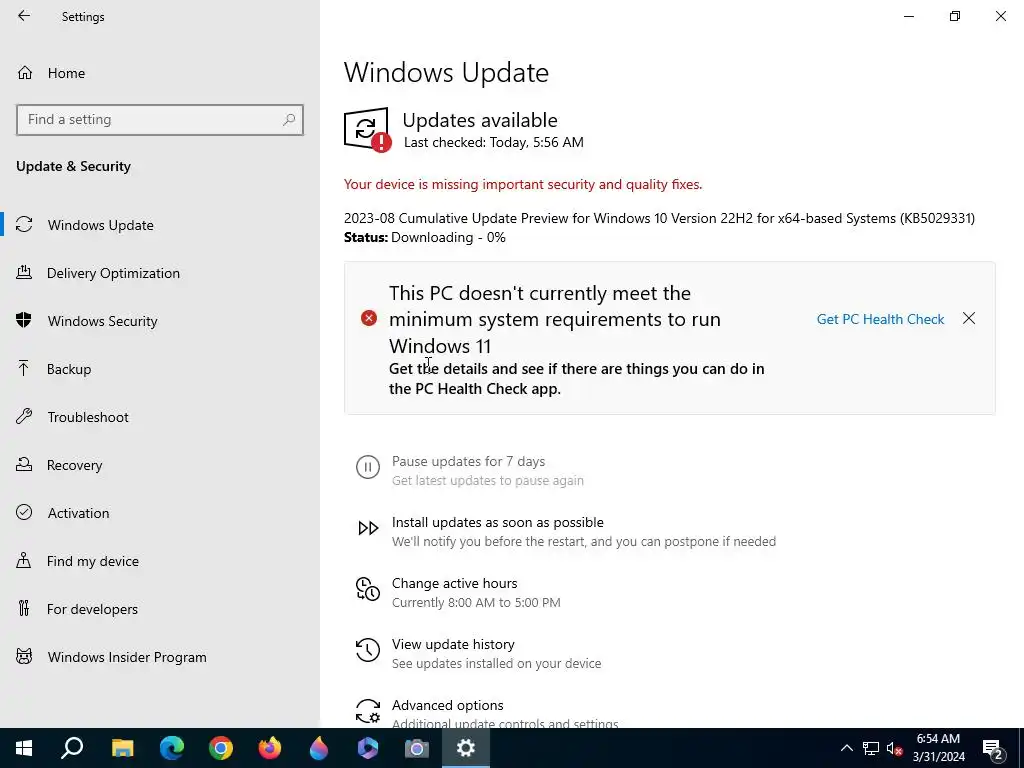Open taskbar Search
The width and height of the screenshot is (1024, 768).
click(72, 748)
